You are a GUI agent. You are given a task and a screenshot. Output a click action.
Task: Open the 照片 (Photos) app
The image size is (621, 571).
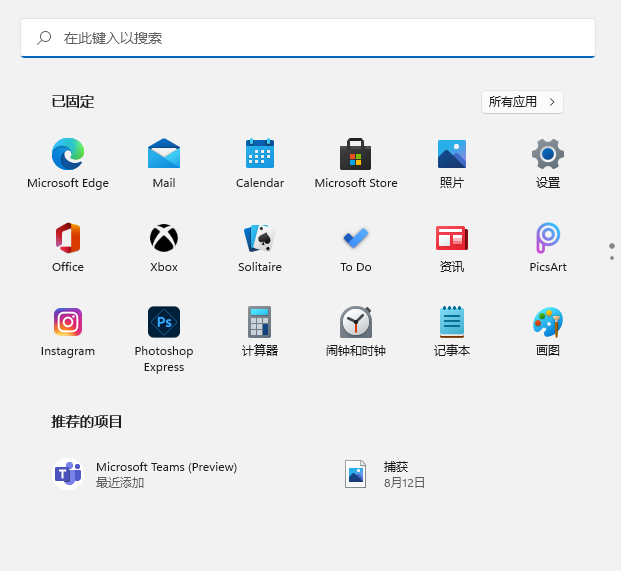tap(452, 154)
